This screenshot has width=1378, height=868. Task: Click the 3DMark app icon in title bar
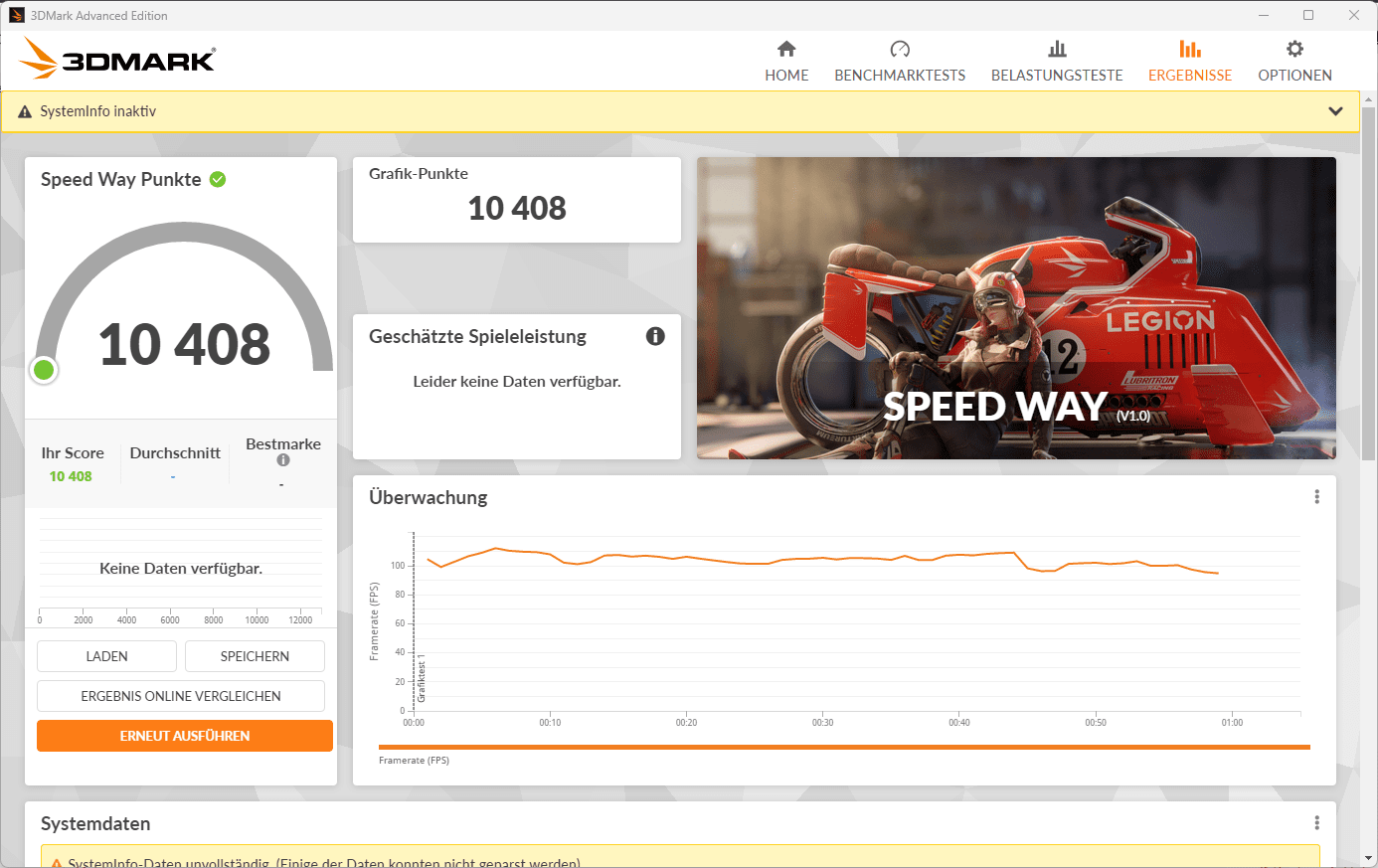click(x=16, y=15)
